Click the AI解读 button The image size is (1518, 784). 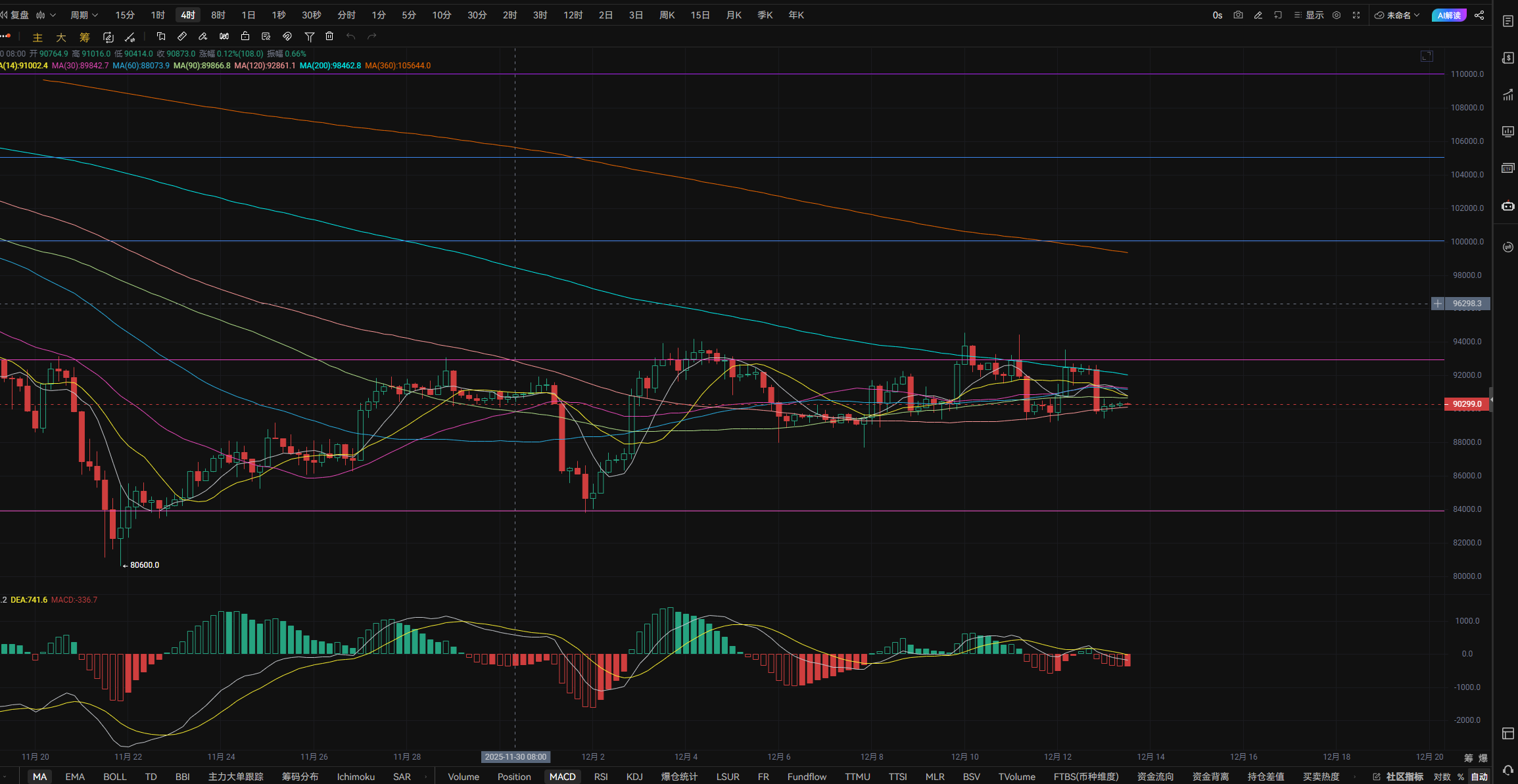1448,15
